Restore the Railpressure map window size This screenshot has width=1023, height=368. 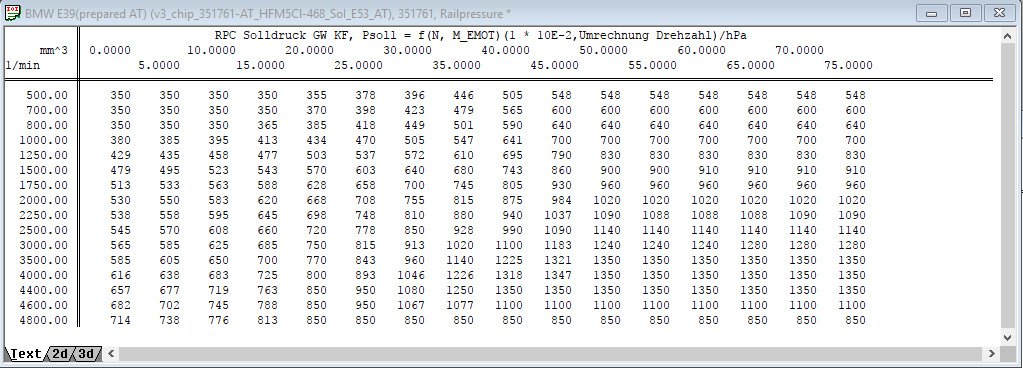[966, 13]
